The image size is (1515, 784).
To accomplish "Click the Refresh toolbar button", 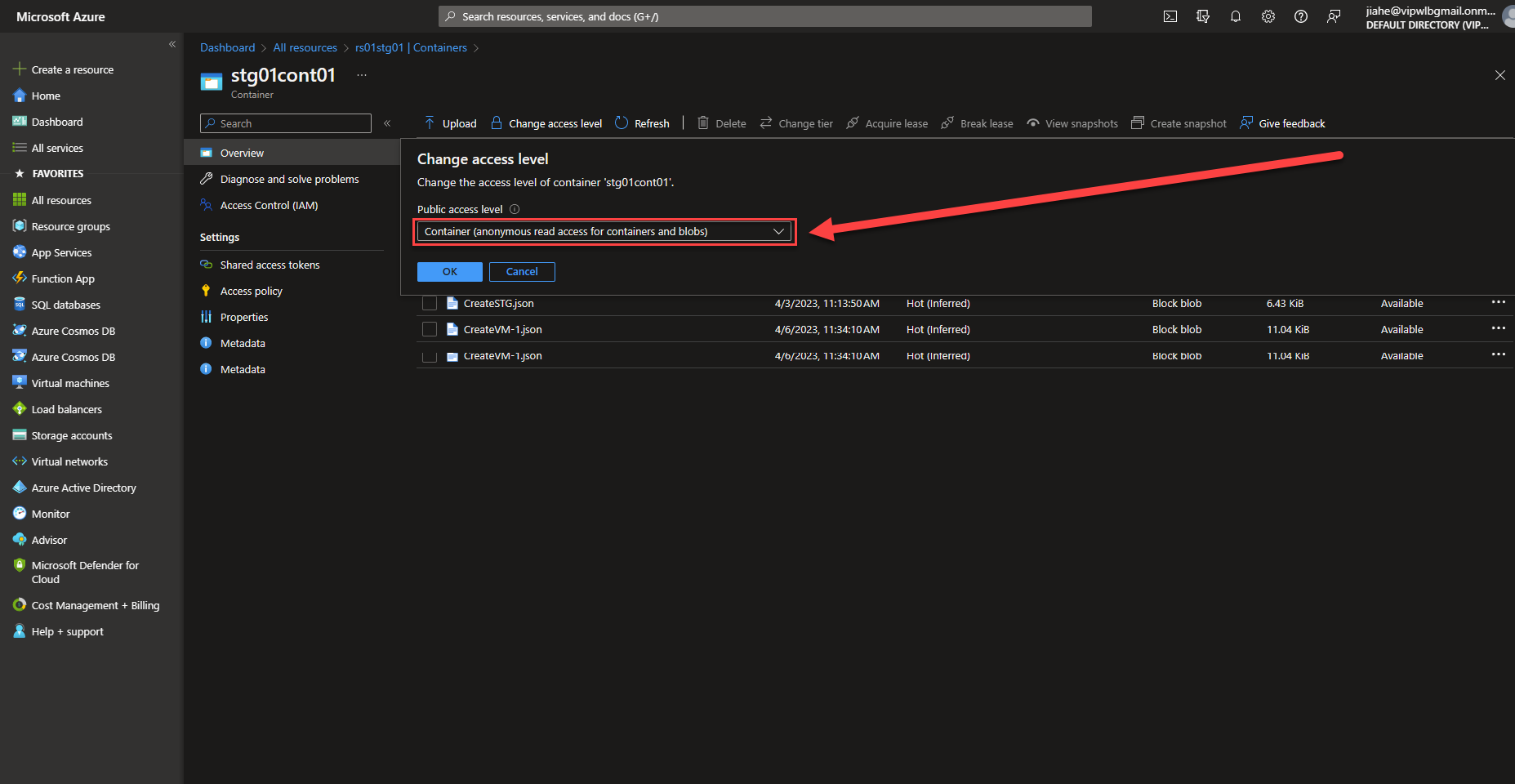I will [x=642, y=123].
